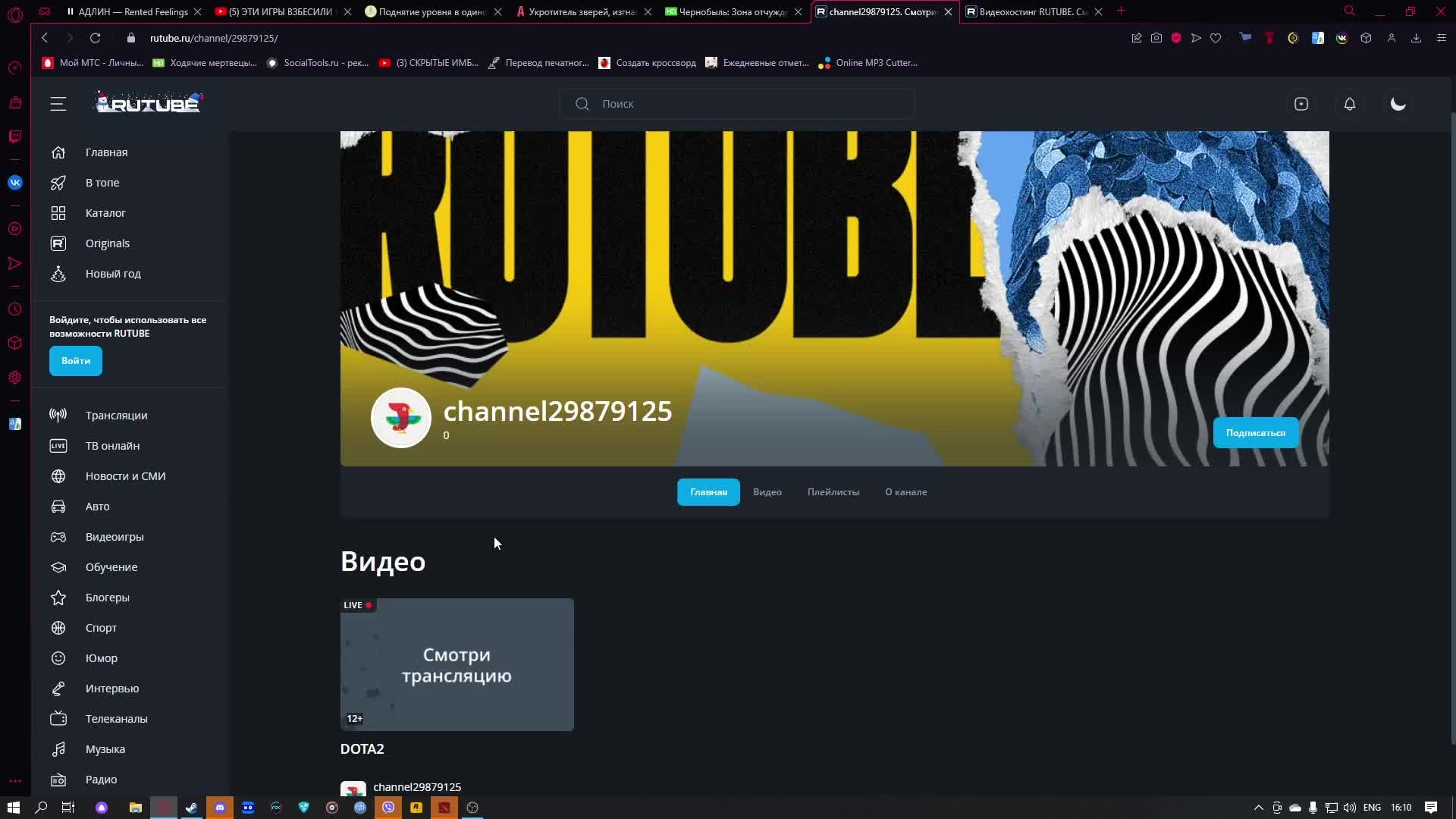Open В топе section
The width and height of the screenshot is (1456, 819).
pyautogui.click(x=102, y=183)
